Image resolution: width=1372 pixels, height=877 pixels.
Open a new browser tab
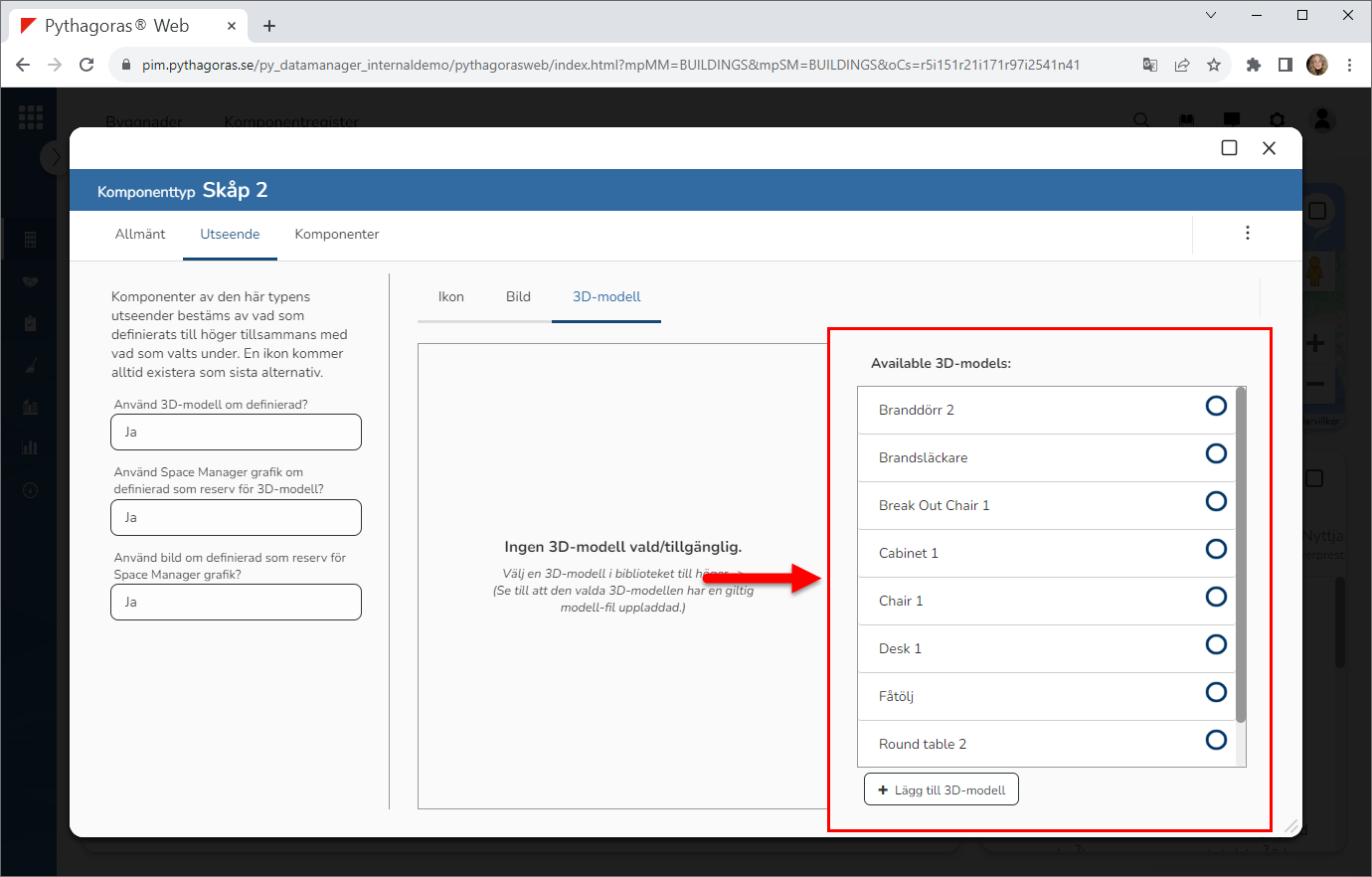coord(269,26)
